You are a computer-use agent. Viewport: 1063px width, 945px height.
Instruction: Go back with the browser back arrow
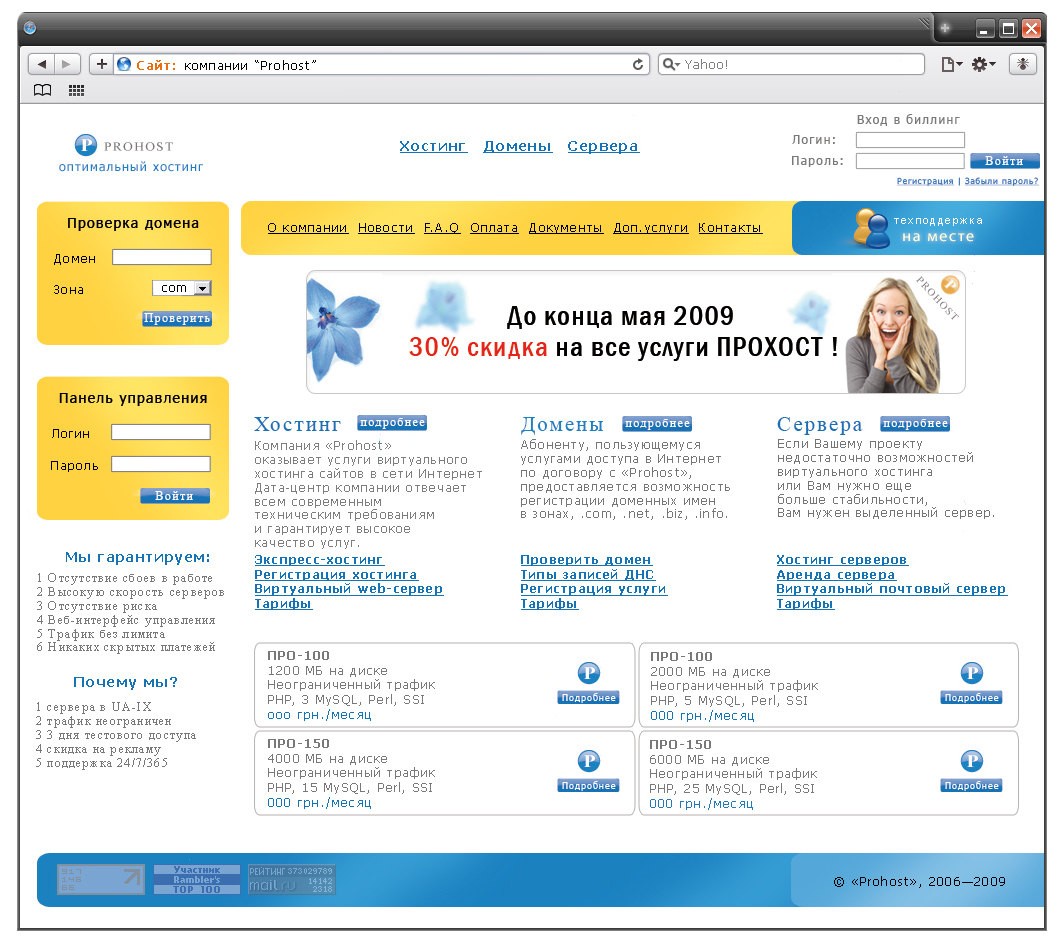[x=41, y=64]
